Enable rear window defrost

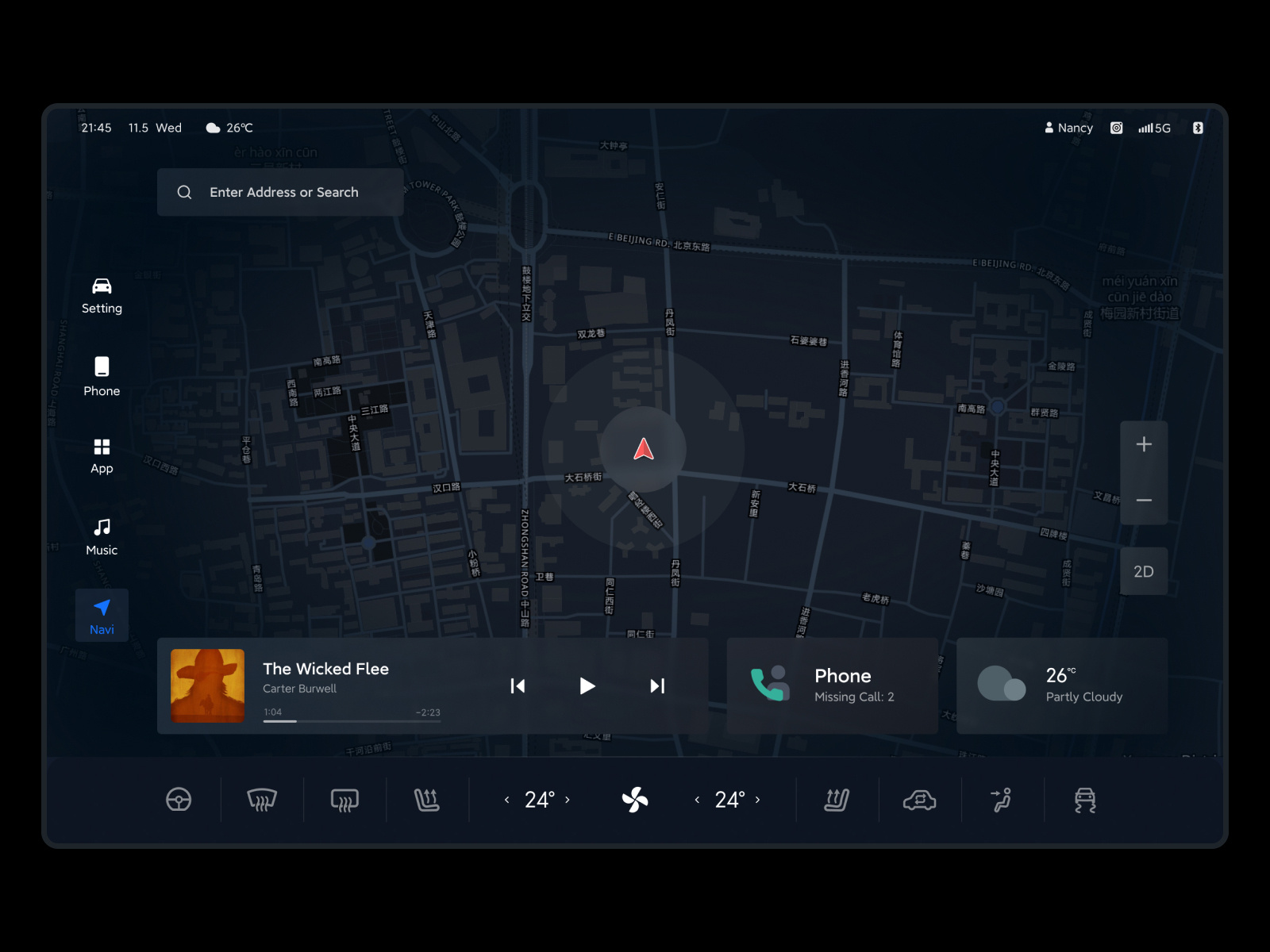coord(344,800)
